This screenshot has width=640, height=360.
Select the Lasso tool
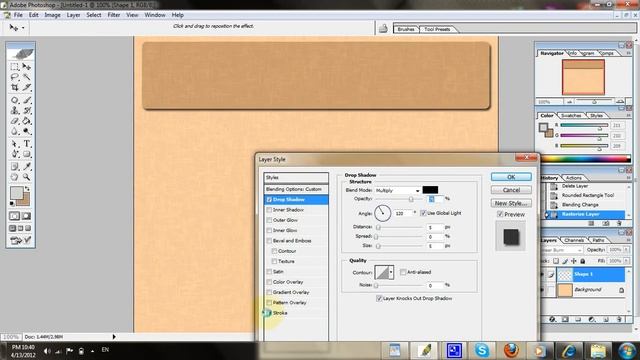click(15, 77)
